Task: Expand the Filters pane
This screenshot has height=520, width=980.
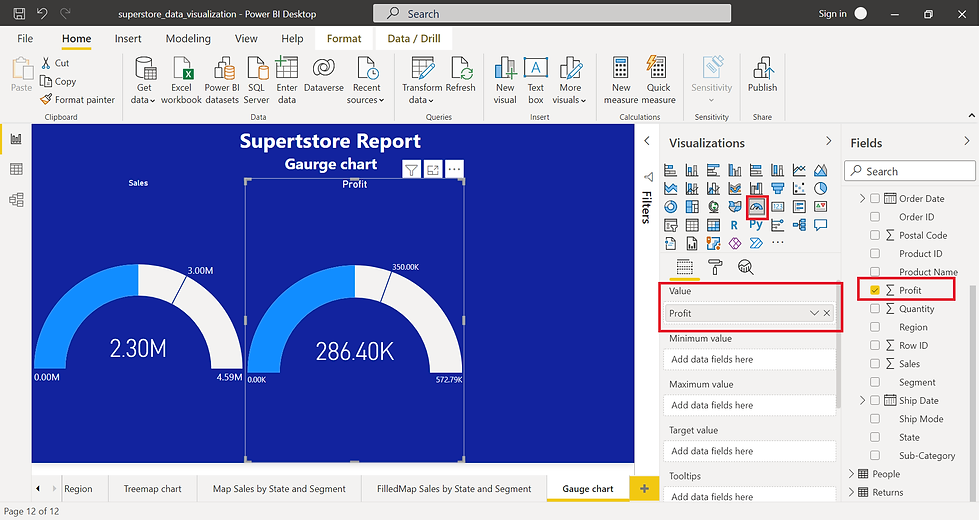Action: click(x=648, y=141)
